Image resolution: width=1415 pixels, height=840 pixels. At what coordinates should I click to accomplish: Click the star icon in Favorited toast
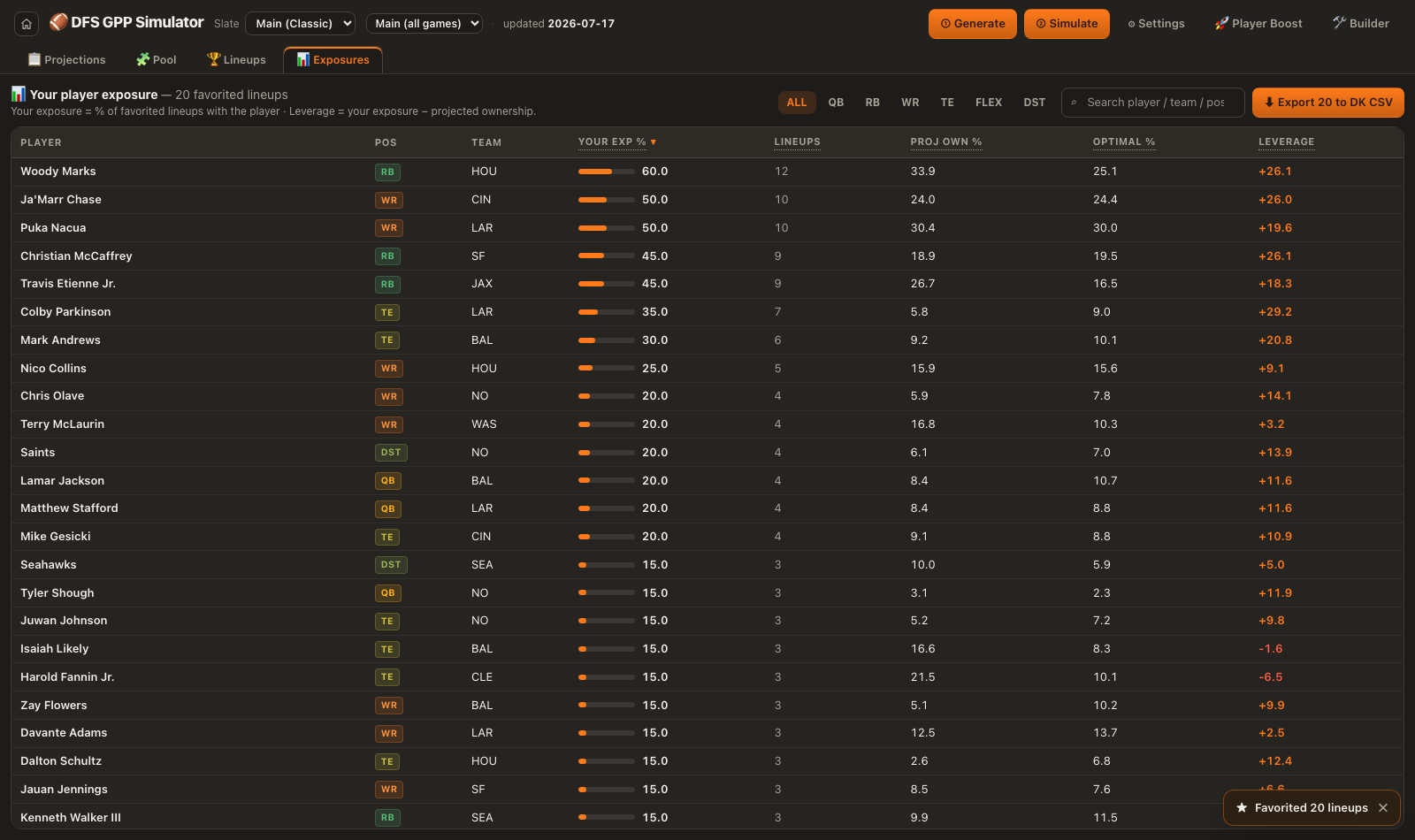point(1242,807)
